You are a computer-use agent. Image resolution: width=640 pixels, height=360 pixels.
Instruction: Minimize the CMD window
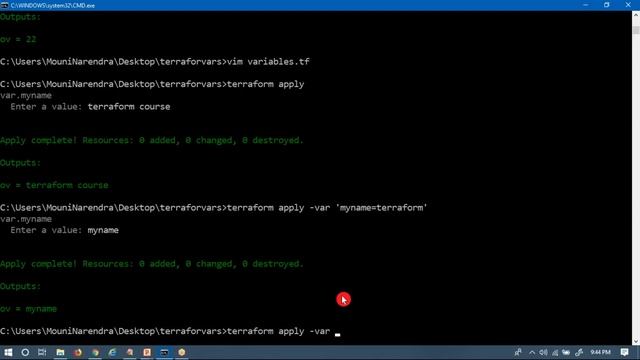click(x=586, y=5)
